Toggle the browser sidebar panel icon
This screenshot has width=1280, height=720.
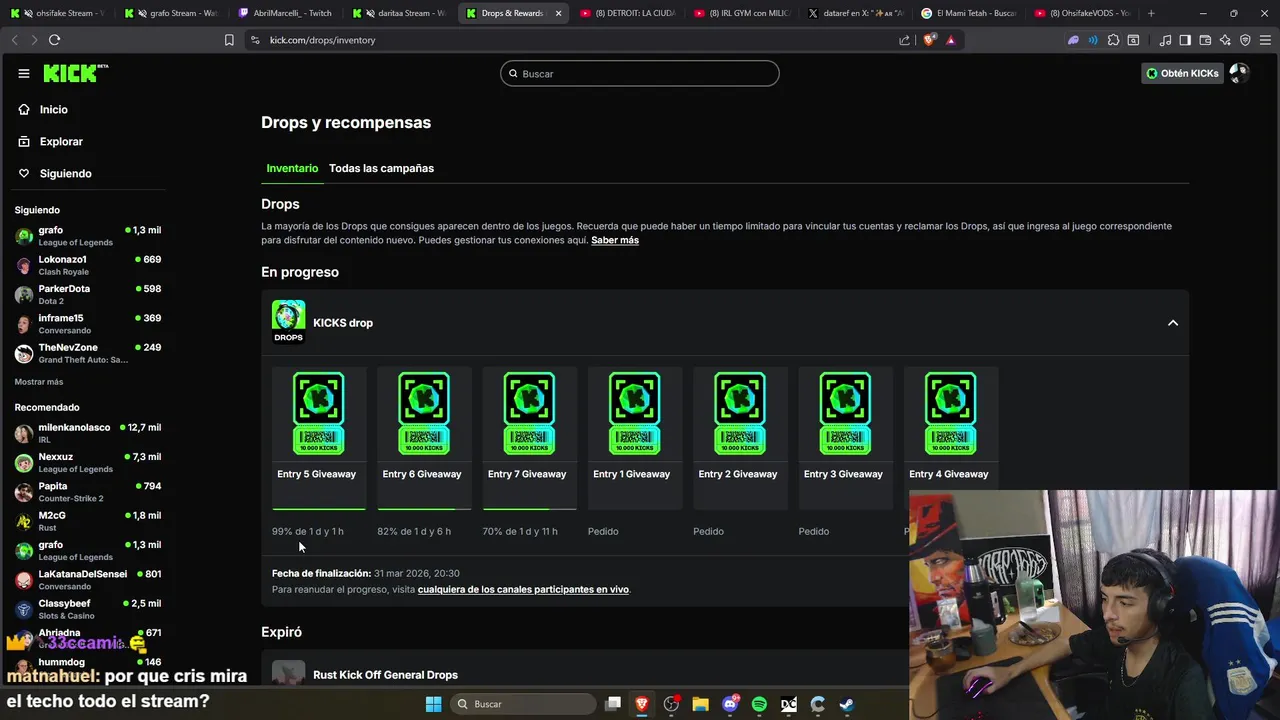click(x=1185, y=40)
